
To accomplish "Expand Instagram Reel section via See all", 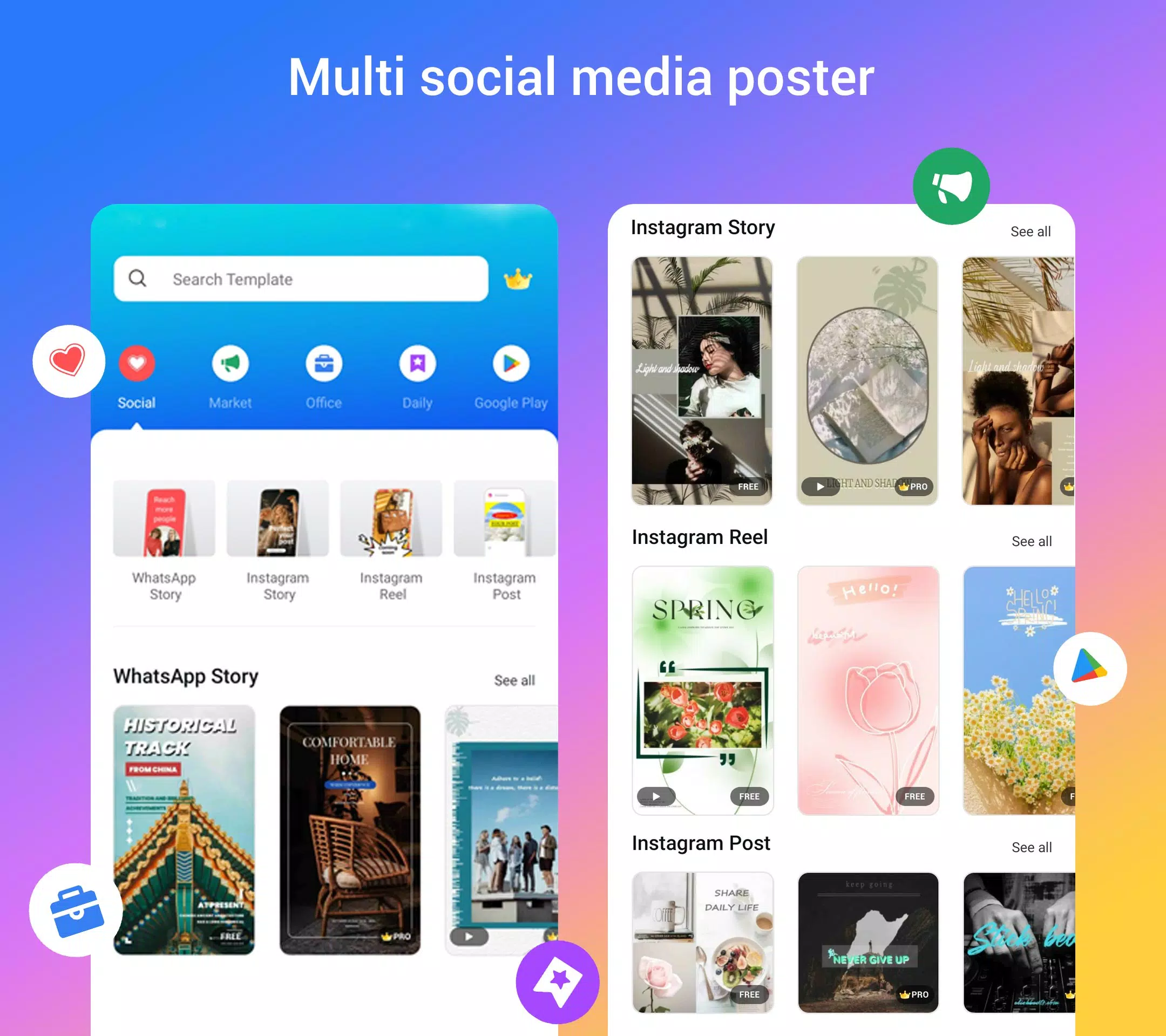I will [1029, 541].
